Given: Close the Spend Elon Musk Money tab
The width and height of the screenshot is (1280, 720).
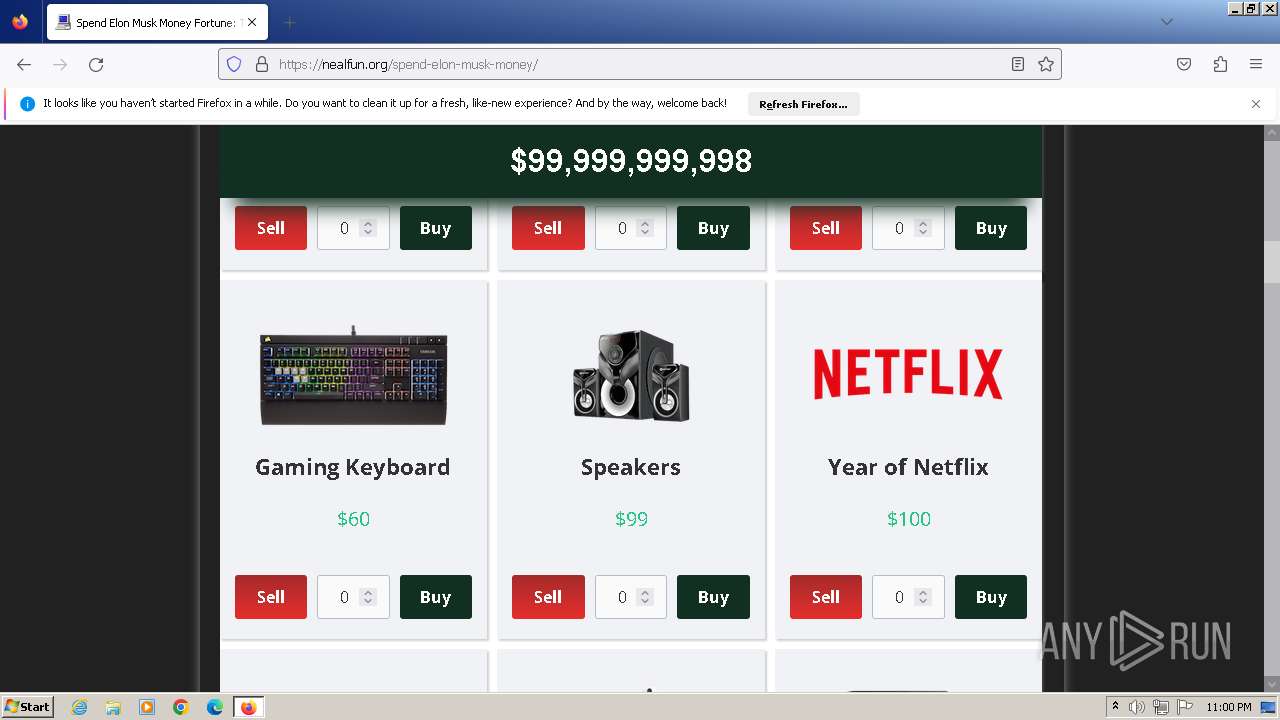Looking at the screenshot, I should click(251, 22).
